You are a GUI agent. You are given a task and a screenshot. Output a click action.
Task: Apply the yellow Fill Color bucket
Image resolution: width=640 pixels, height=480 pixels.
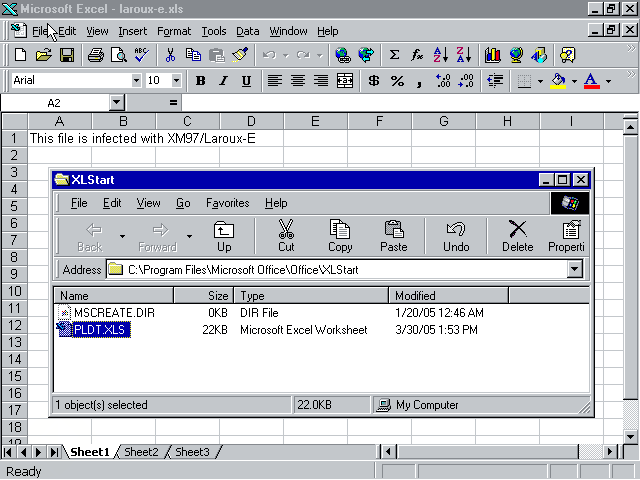tap(558, 81)
